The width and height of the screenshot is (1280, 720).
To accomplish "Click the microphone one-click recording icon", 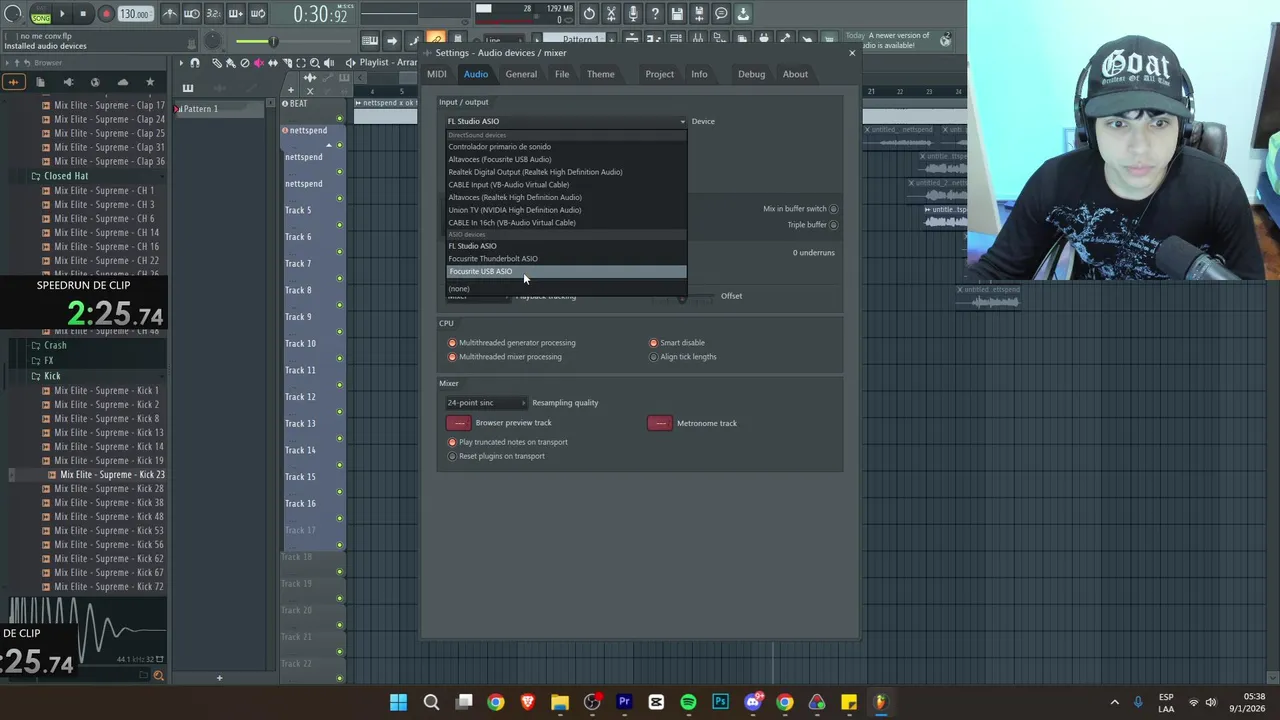I will [x=633, y=14].
